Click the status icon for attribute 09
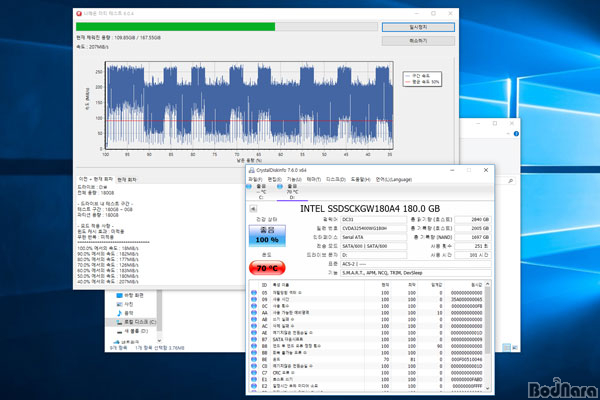The width and height of the screenshot is (600, 400). tap(254, 299)
